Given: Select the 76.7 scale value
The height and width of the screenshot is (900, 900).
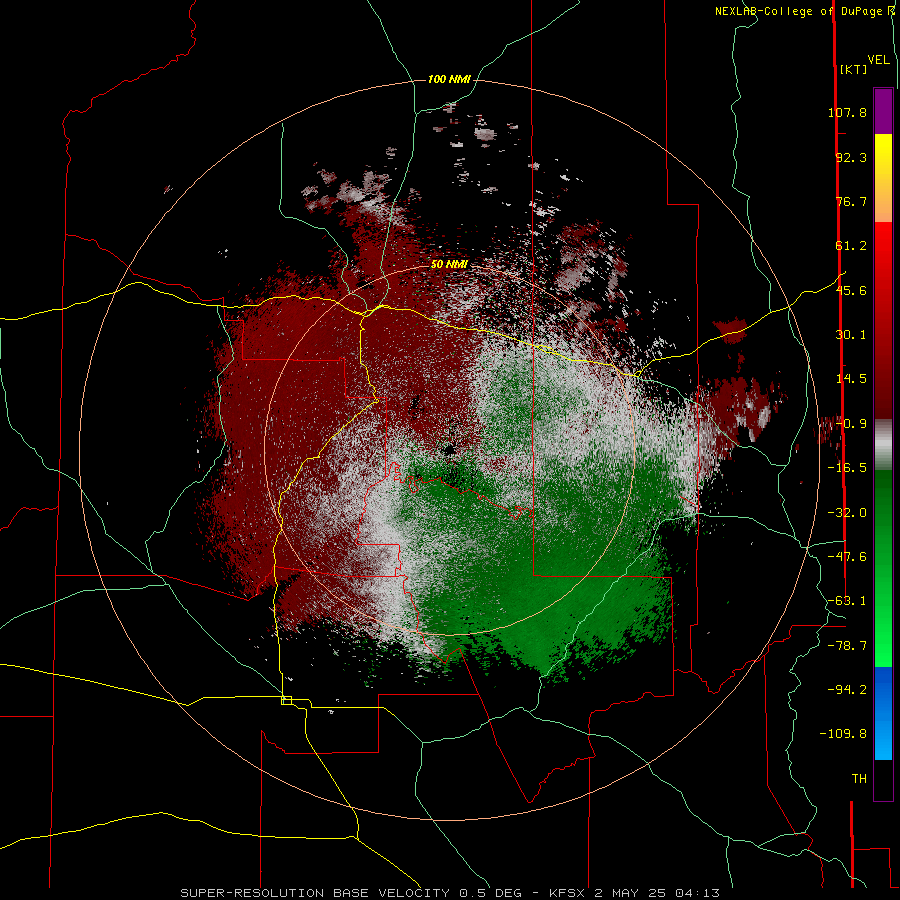Looking at the screenshot, I should (851, 201).
